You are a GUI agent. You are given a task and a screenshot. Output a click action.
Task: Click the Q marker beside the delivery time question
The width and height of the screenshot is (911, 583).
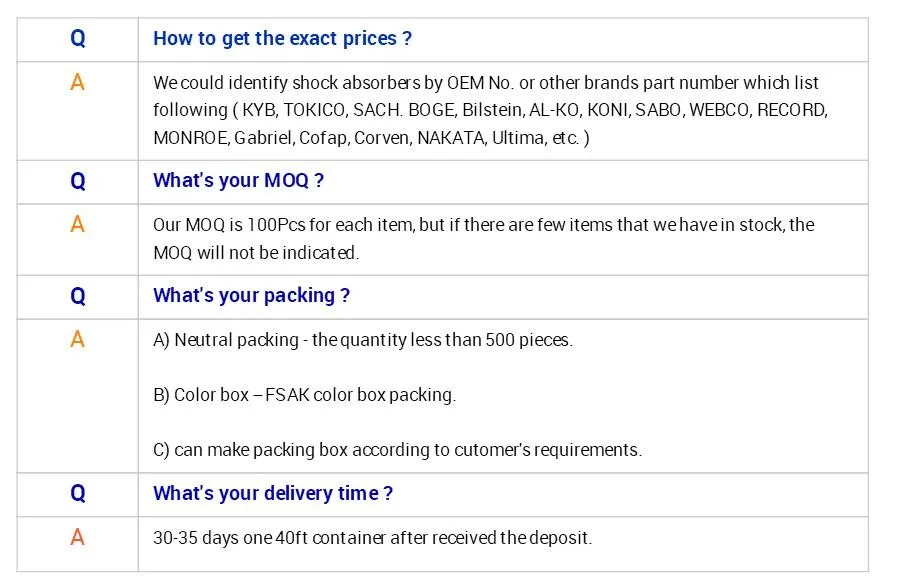(x=78, y=493)
